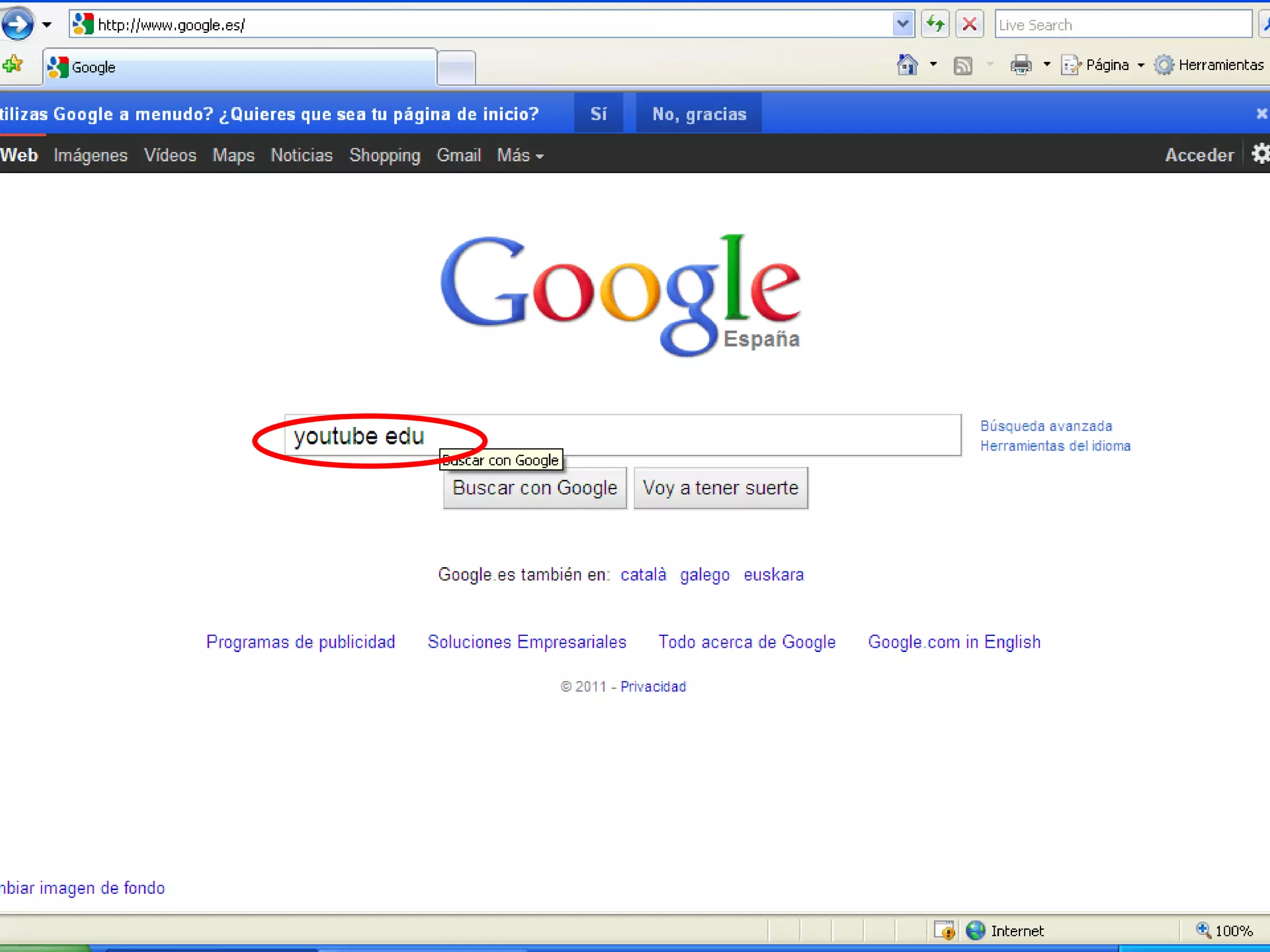Click the home page house icon
Screen dimensions: 1270x952
pyautogui.click(x=907, y=65)
